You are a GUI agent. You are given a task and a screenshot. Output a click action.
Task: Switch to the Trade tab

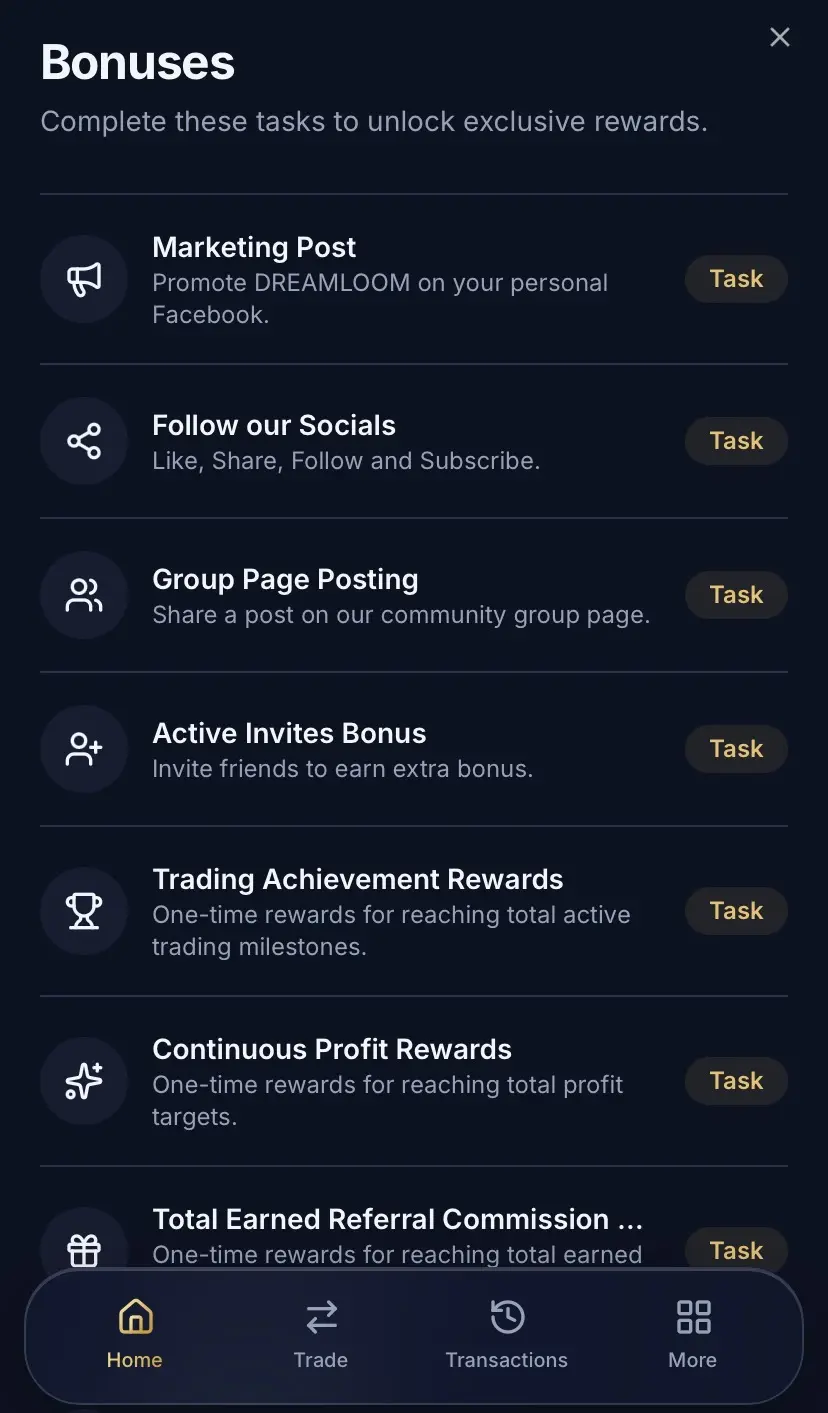(x=321, y=1333)
